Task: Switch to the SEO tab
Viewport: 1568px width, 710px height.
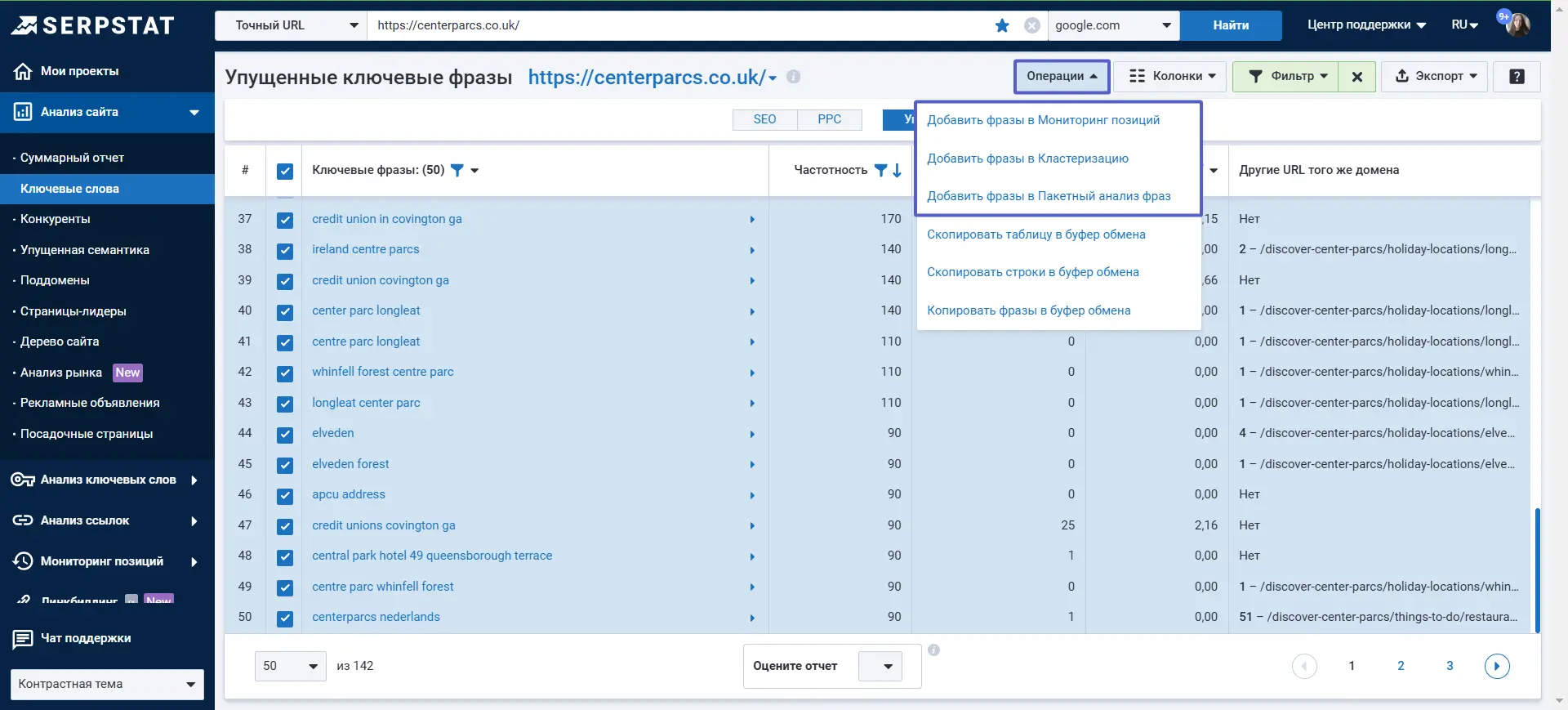Action: coord(764,119)
